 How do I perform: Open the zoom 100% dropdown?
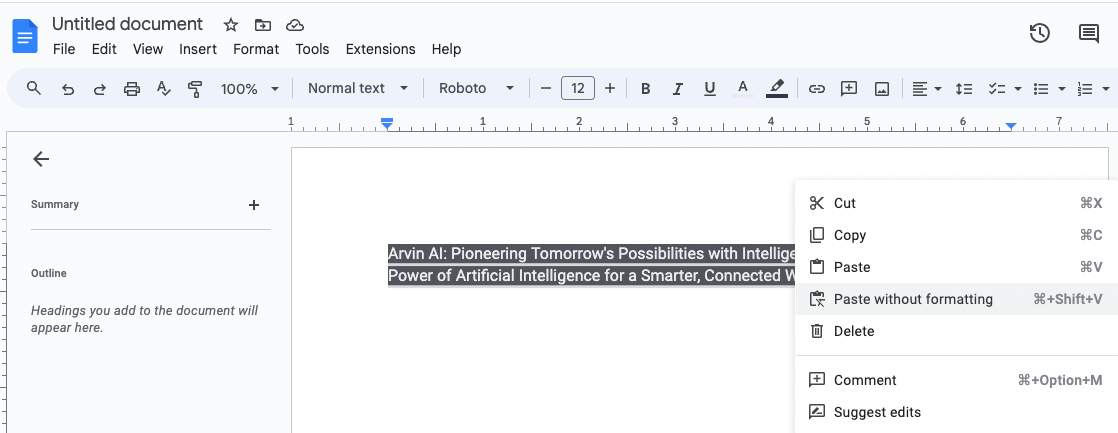(x=250, y=89)
